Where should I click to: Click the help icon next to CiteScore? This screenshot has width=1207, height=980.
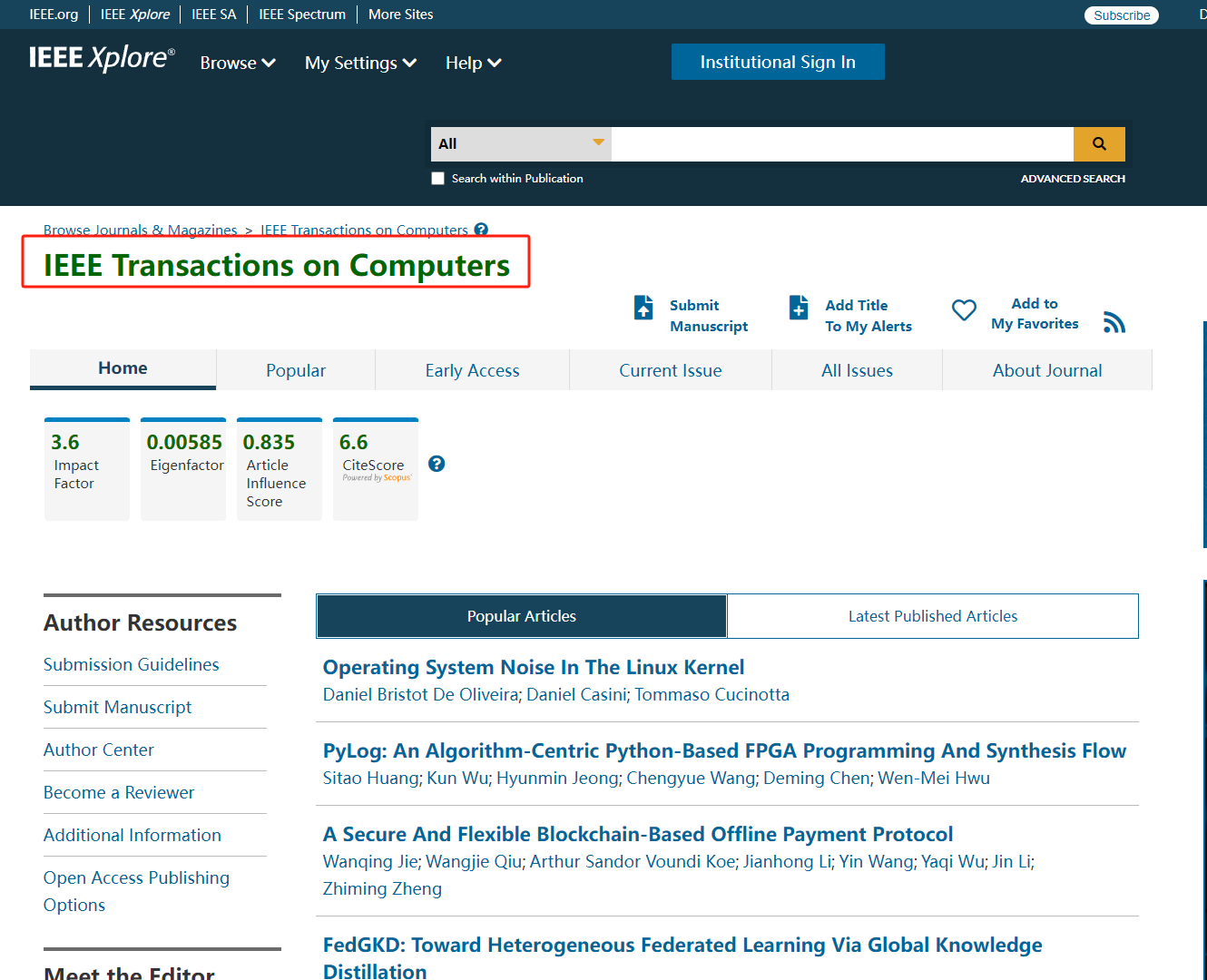click(437, 464)
